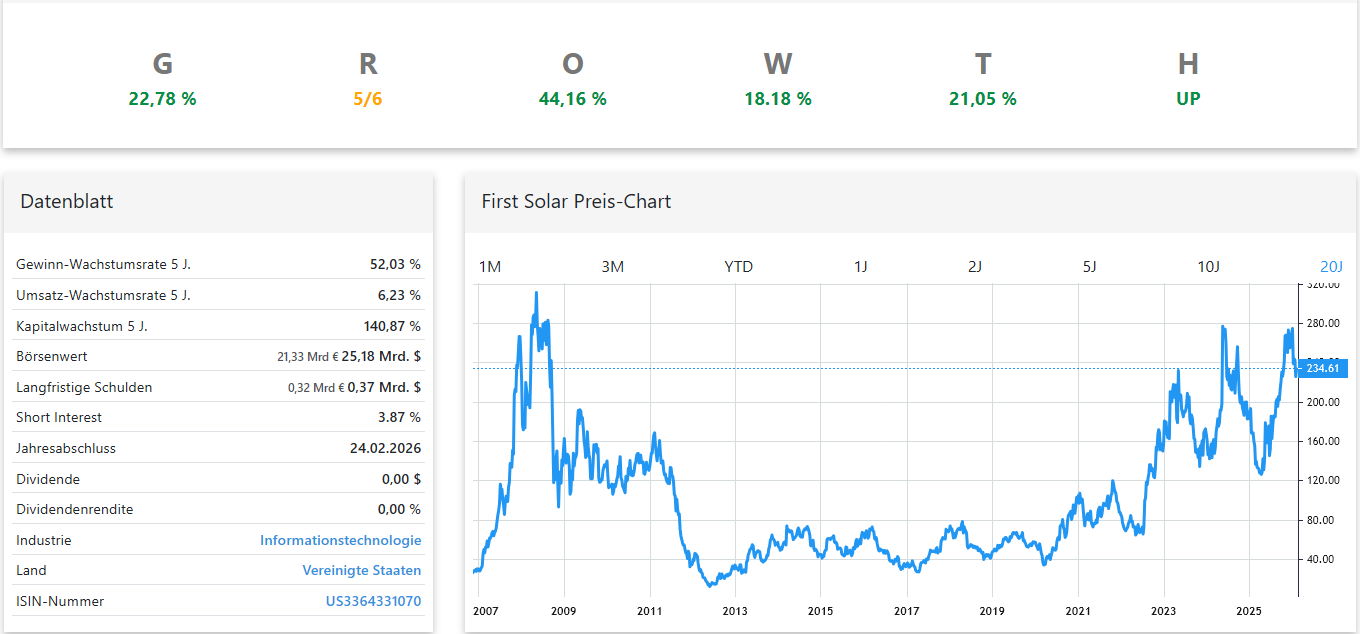Follow the Vereinigte Staaten country link
The image size is (1360, 634).
362,570
